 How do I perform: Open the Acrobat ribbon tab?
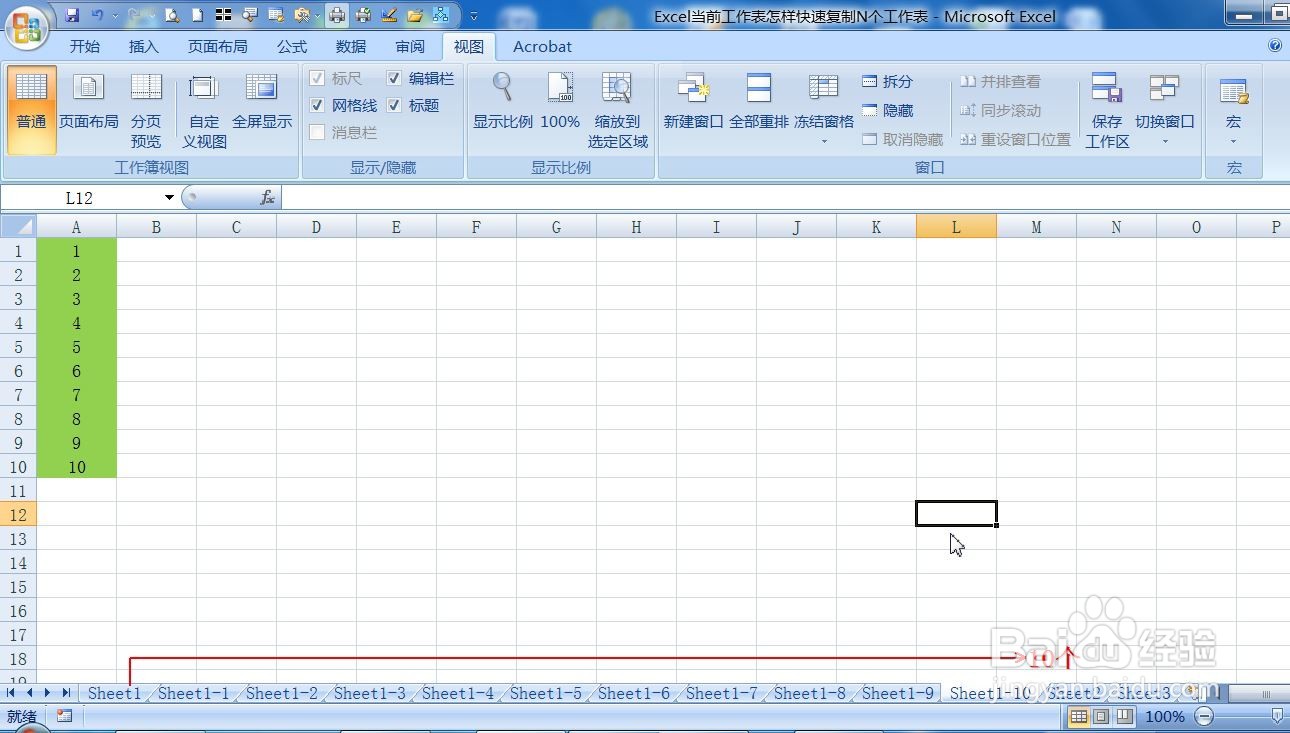[542, 46]
